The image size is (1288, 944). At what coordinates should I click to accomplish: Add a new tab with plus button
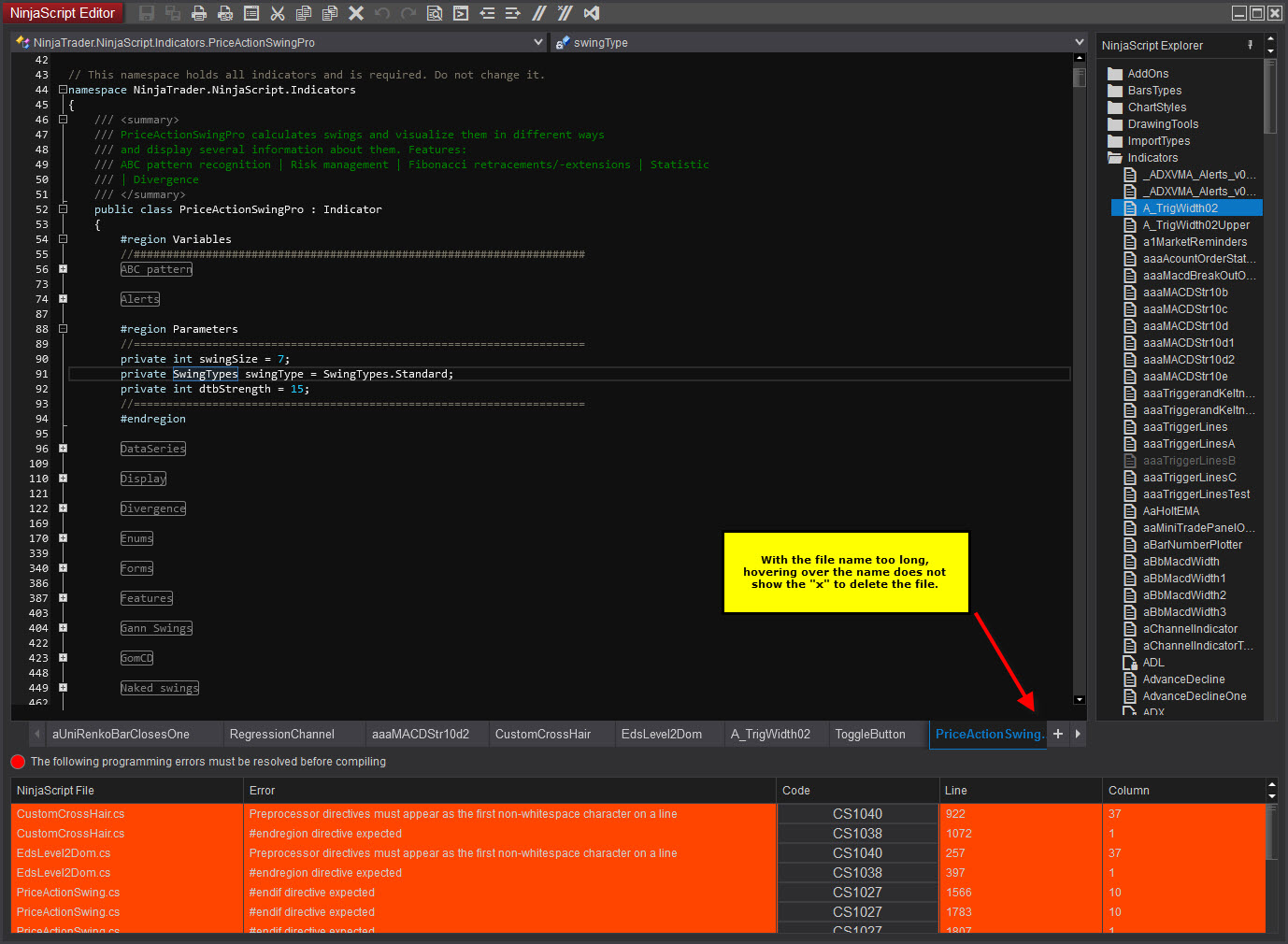[1058, 735]
